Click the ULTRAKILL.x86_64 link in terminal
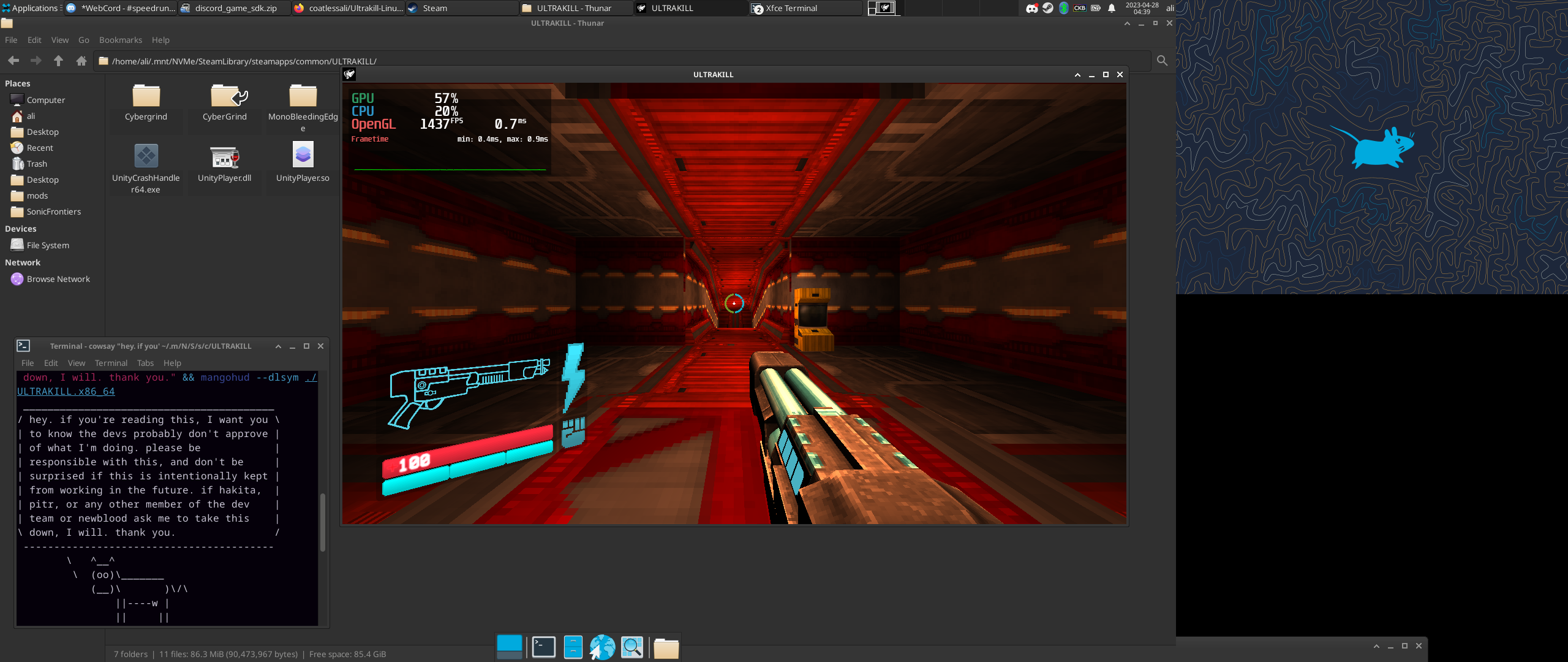This screenshot has height=662, width=1568. (66, 392)
